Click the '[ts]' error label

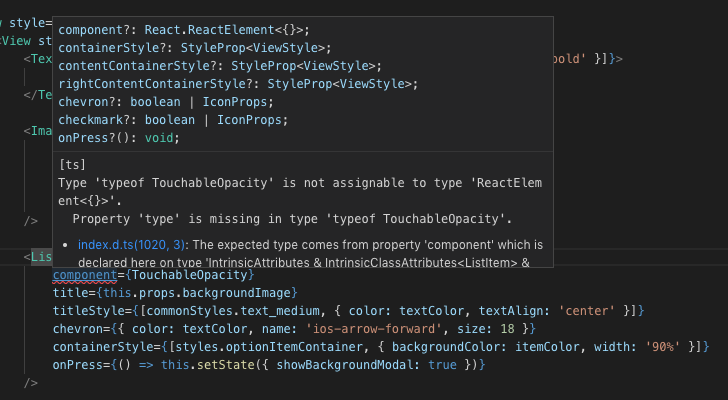click(72, 165)
